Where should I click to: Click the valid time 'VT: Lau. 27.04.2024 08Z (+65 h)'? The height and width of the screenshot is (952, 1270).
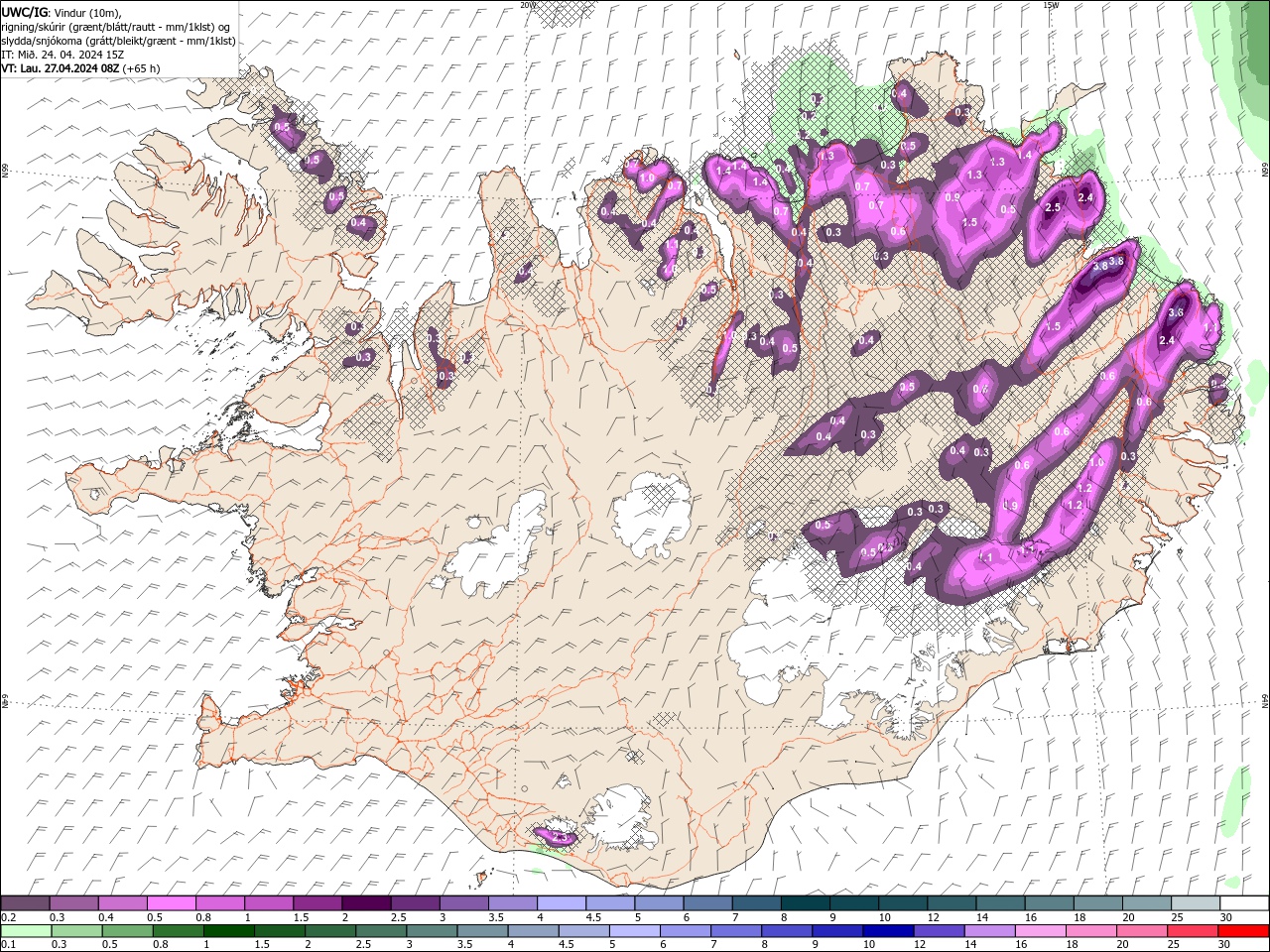click(x=80, y=68)
